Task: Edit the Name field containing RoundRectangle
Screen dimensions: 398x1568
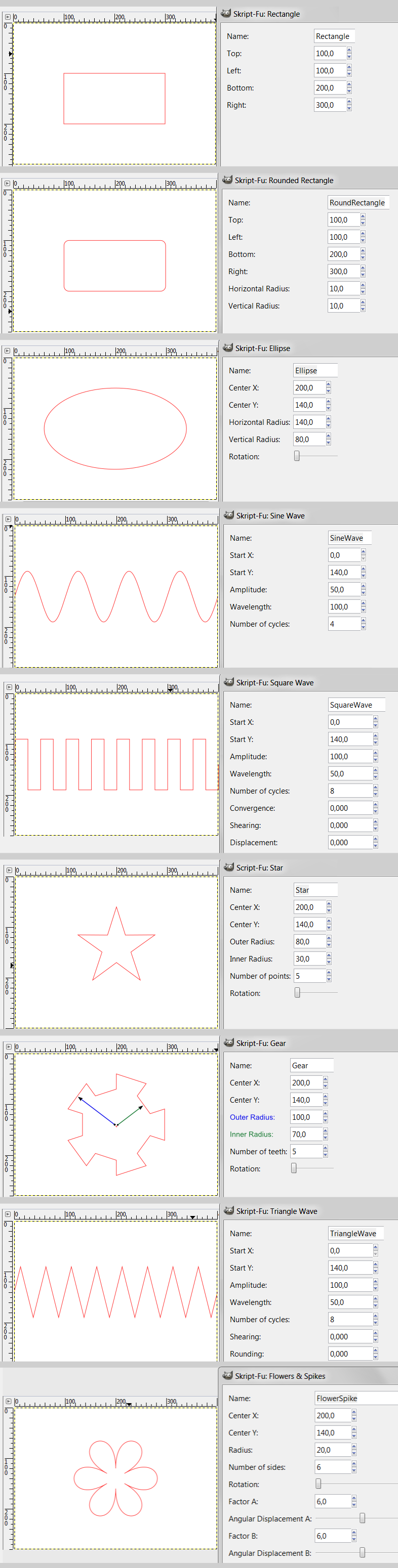Action: tap(359, 202)
